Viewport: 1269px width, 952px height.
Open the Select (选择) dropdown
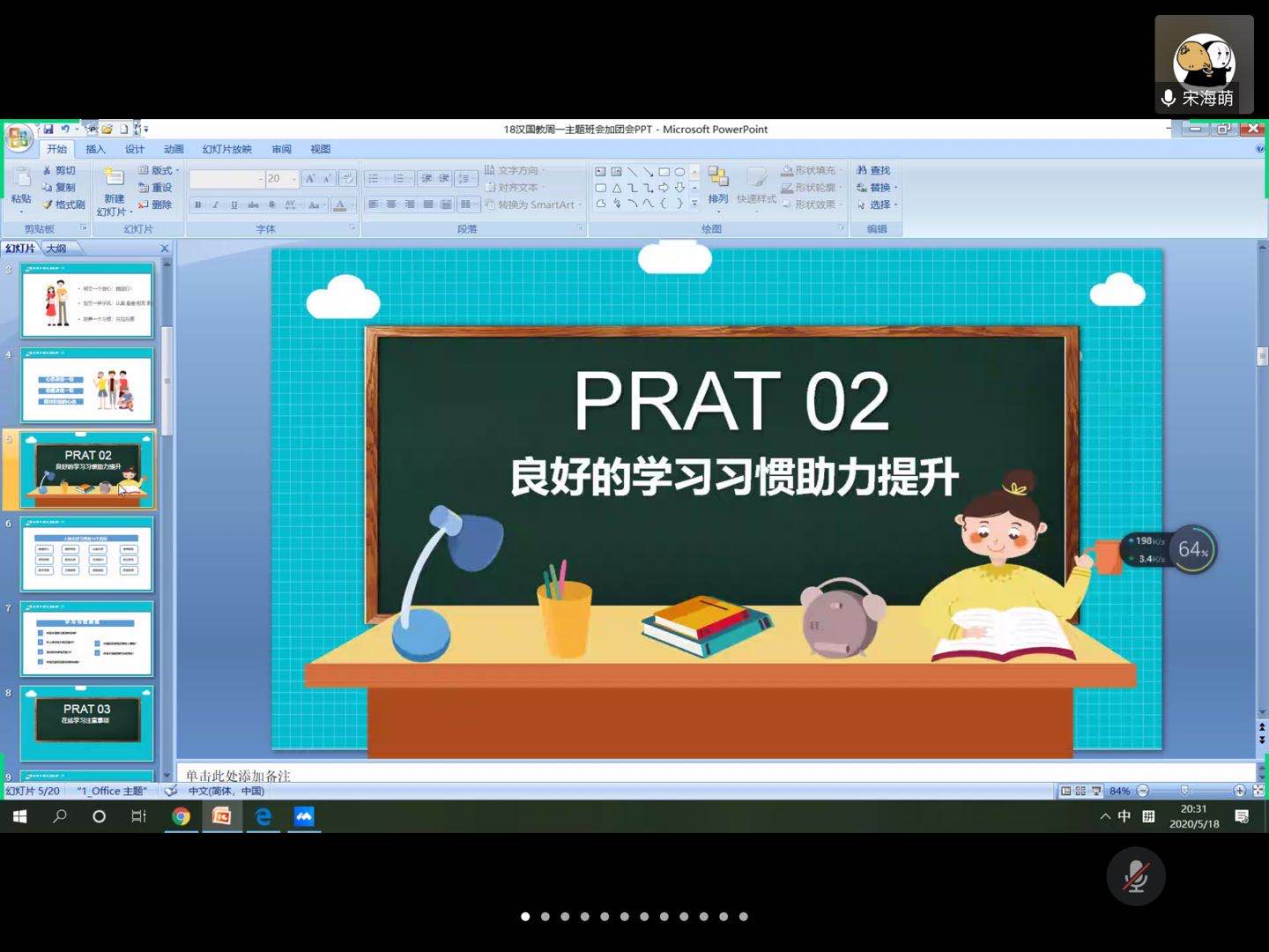(878, 205)
